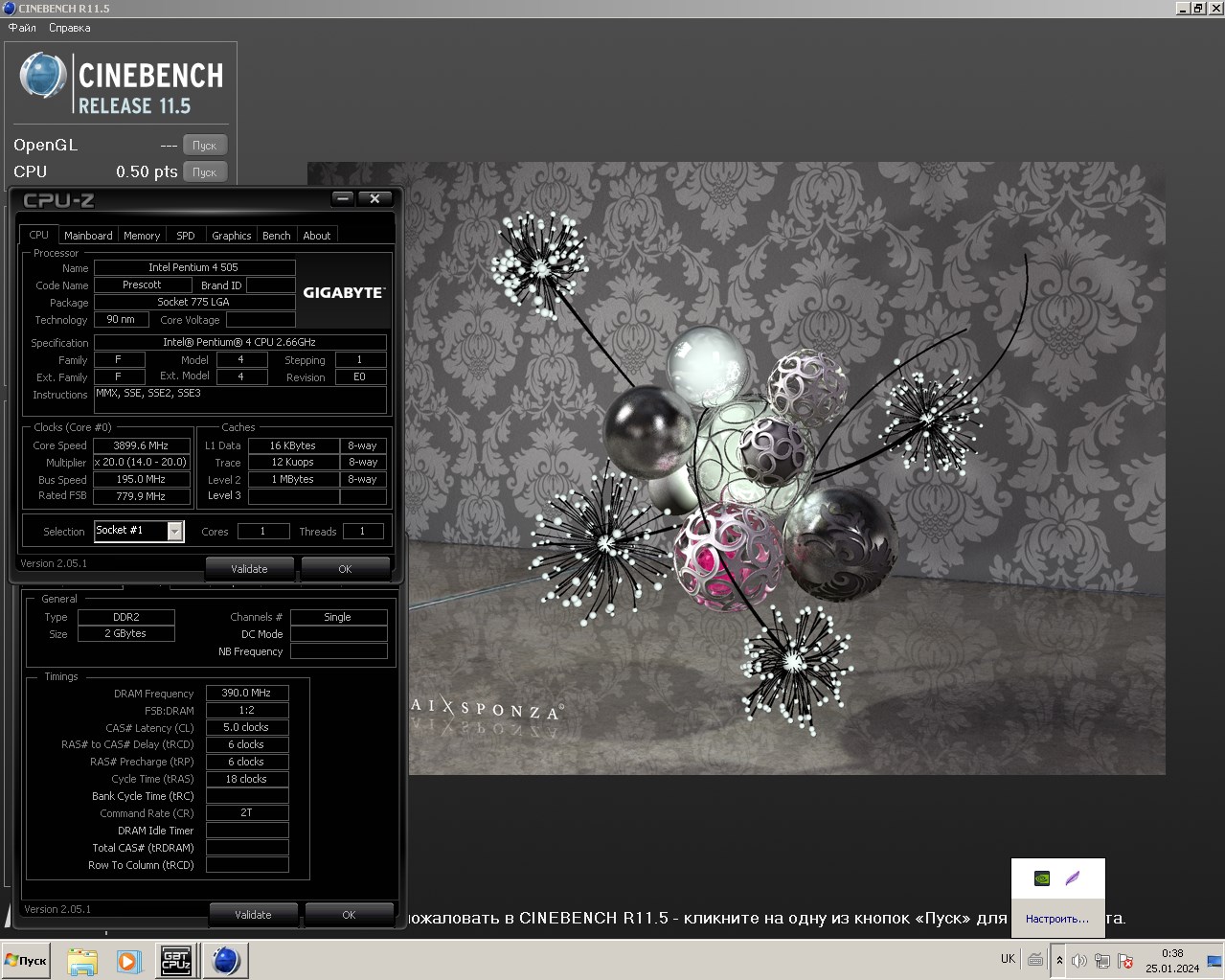Minimize the front CPU-Z window

click(x=343, y=198)
